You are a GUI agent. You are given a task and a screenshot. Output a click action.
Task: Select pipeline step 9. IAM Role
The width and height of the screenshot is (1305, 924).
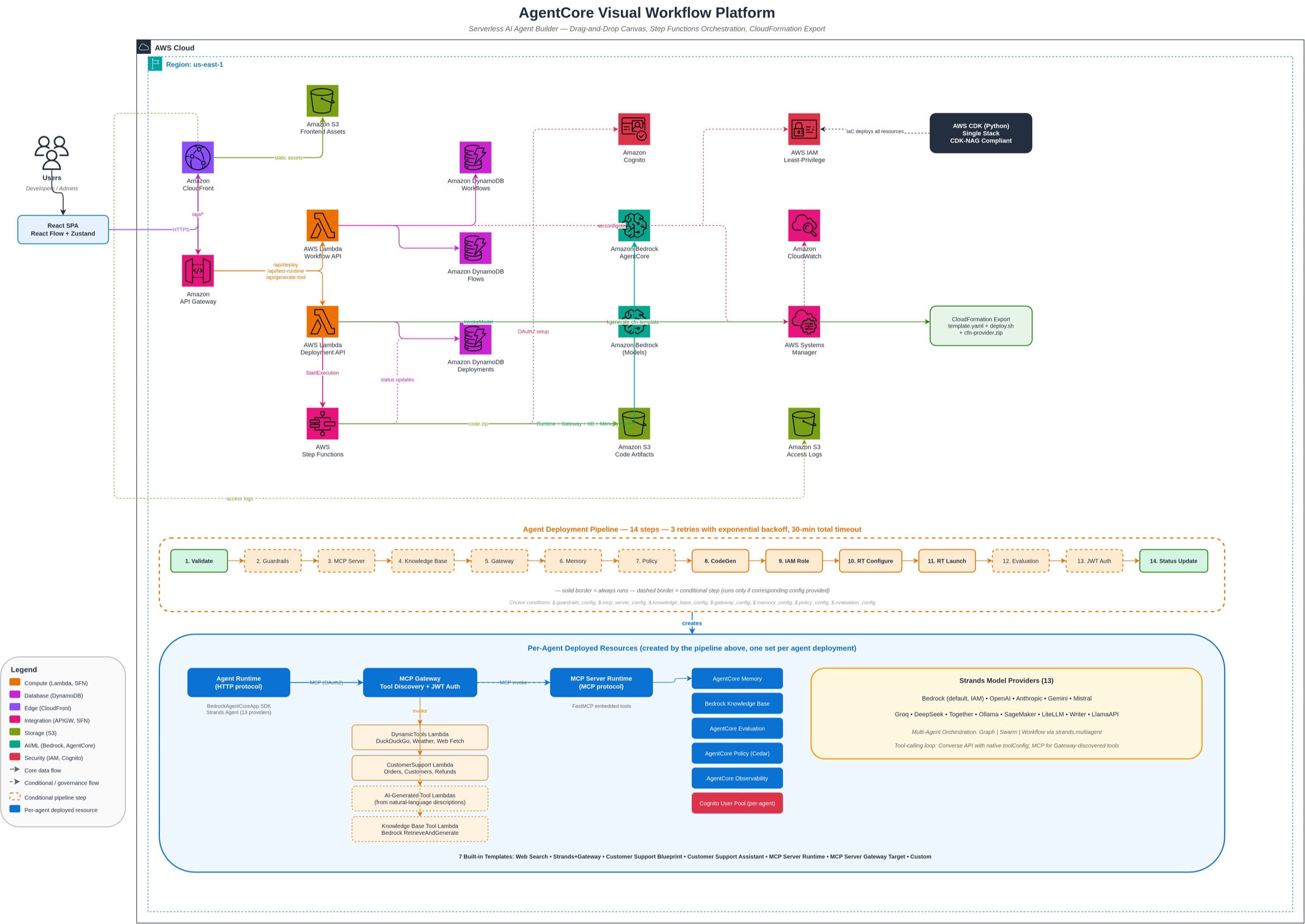pos(793,560)
